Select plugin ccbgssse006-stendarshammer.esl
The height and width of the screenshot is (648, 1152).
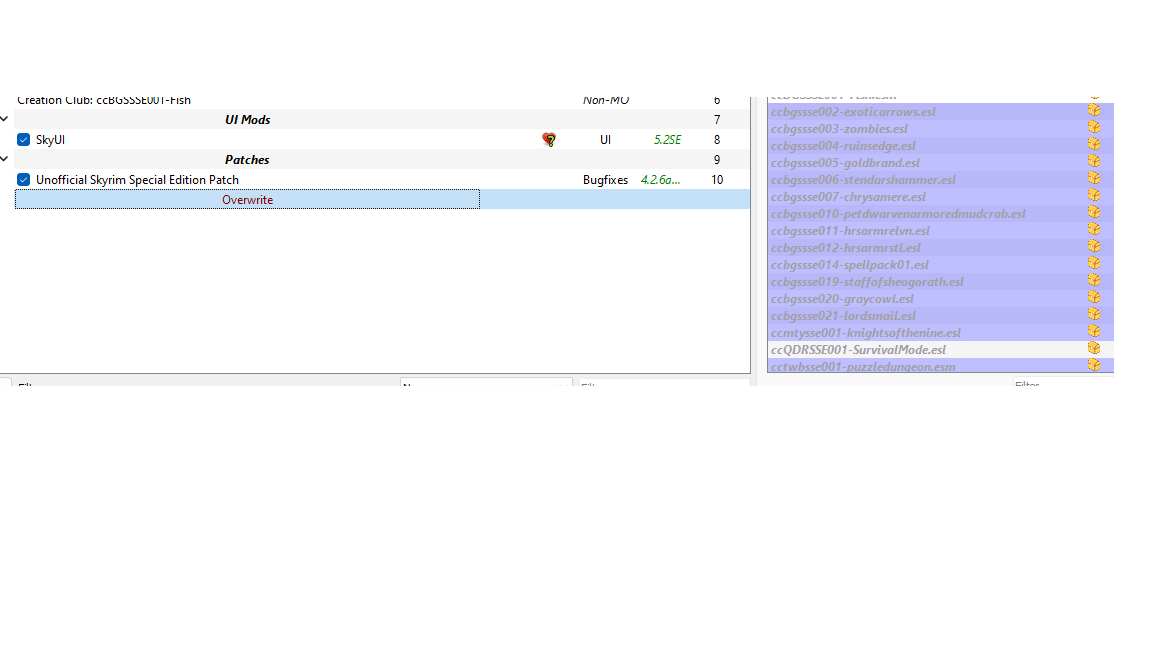coord(863,179)
